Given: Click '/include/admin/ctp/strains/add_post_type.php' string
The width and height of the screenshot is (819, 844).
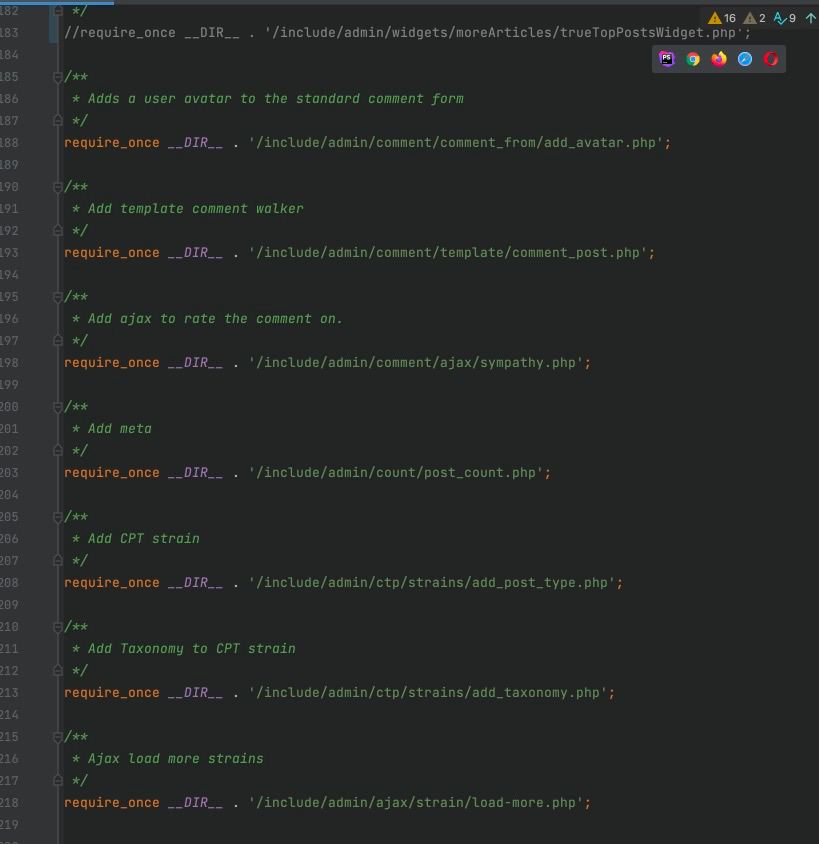Looking at the screenshot, I should tap(432, 583).
